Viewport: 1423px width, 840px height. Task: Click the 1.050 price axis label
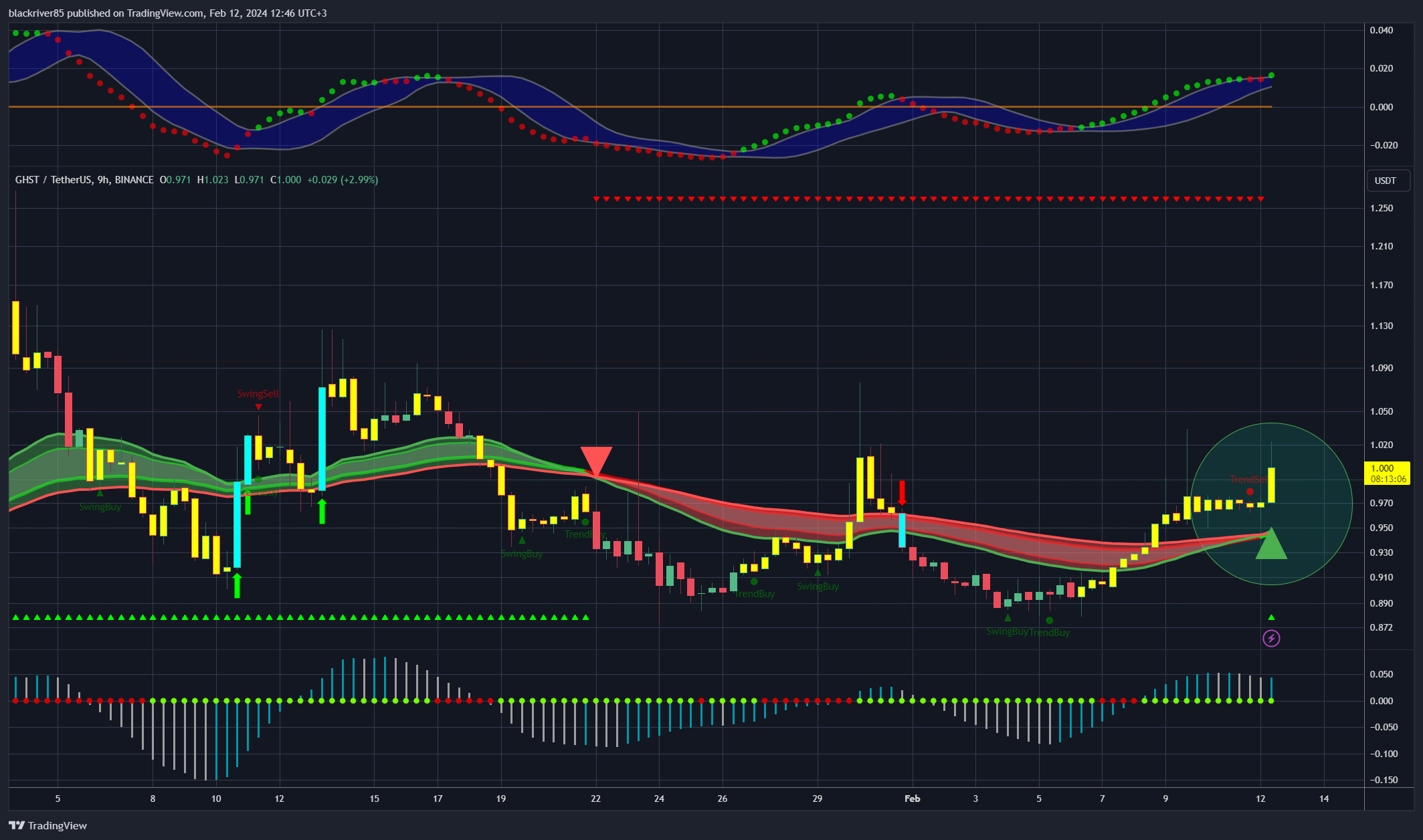pyautogui.click(x=1382, y=411)
